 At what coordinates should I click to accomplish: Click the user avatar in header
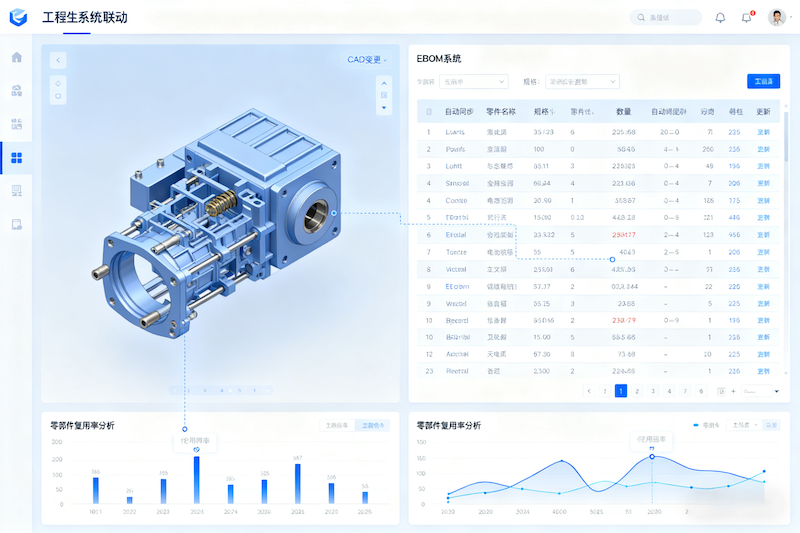point(777,18)
